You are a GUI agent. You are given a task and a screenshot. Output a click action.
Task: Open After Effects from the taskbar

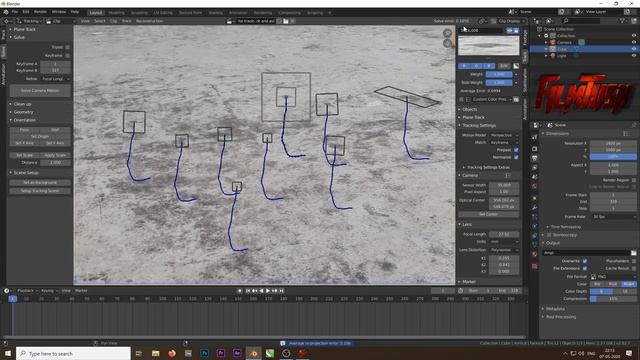click(237, 353)
